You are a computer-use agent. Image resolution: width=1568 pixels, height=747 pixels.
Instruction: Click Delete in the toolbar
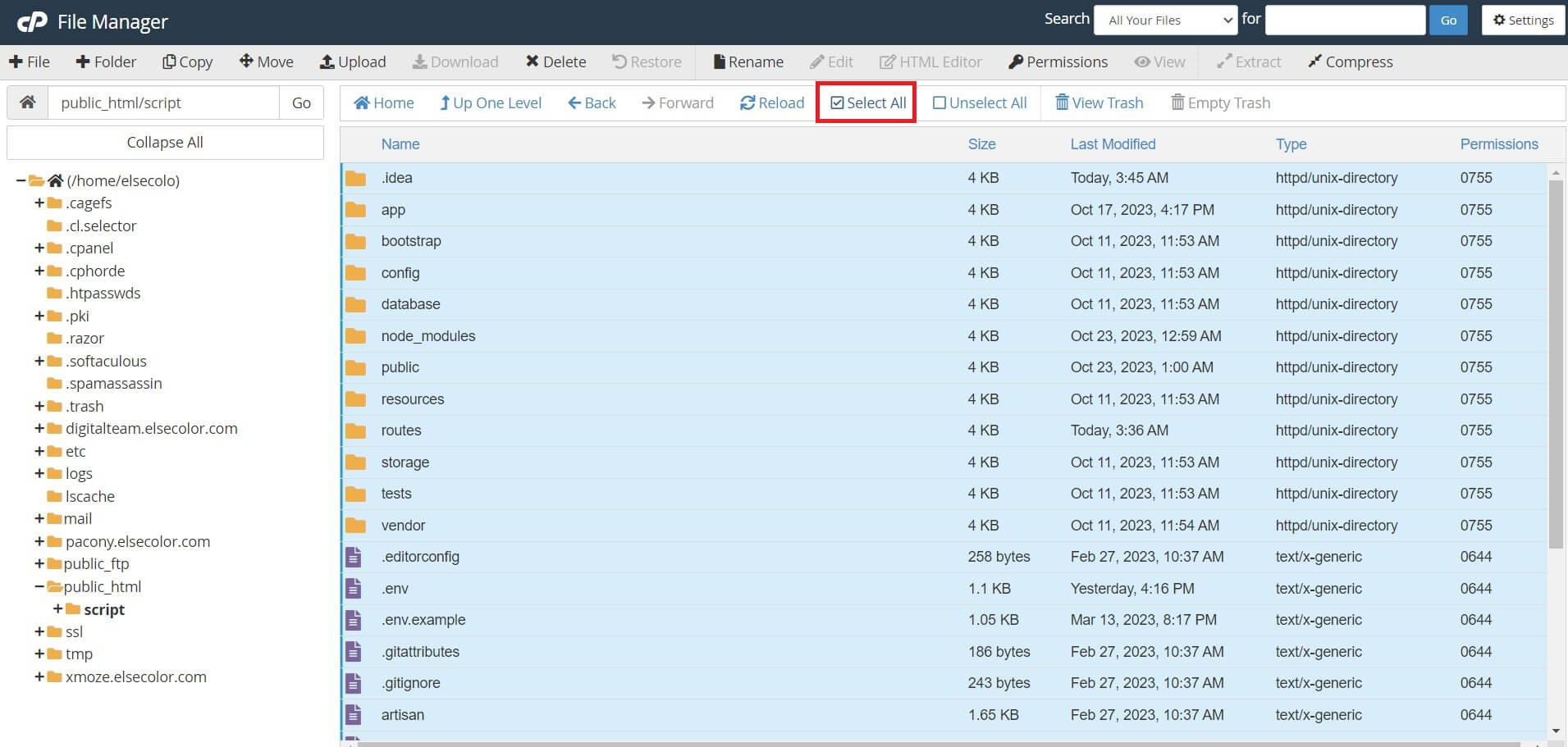click(555, 61)
